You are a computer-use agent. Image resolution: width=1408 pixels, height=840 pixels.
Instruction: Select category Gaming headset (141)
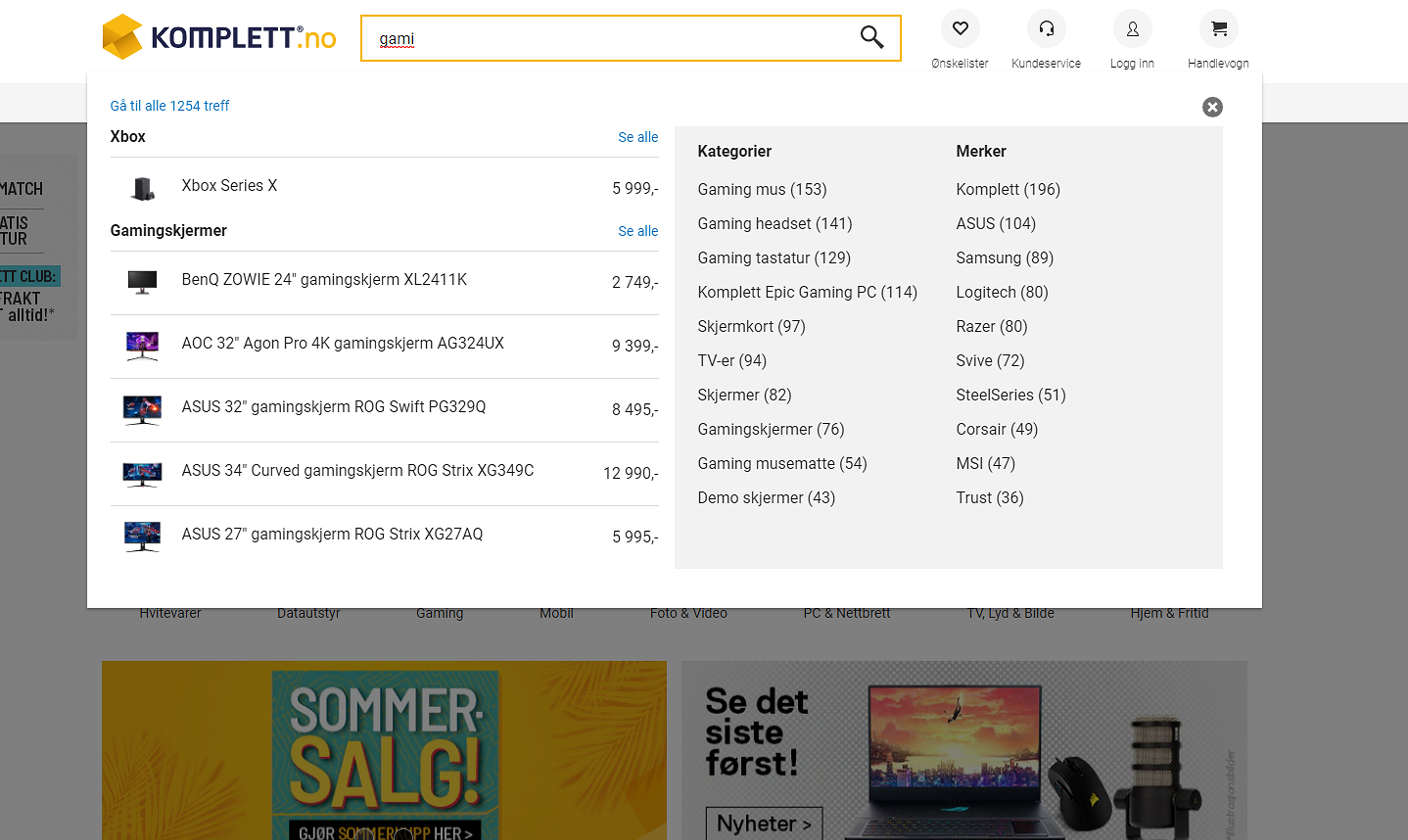coord(774,223)
